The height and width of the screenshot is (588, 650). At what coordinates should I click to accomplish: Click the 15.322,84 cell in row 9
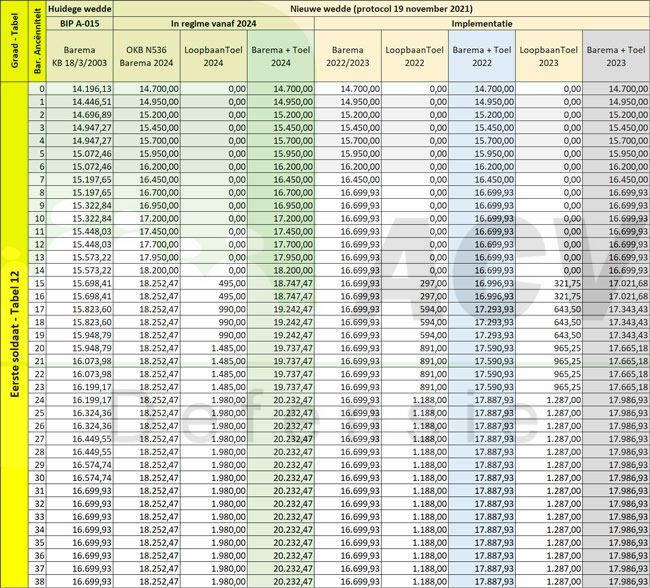click(80, 205)
